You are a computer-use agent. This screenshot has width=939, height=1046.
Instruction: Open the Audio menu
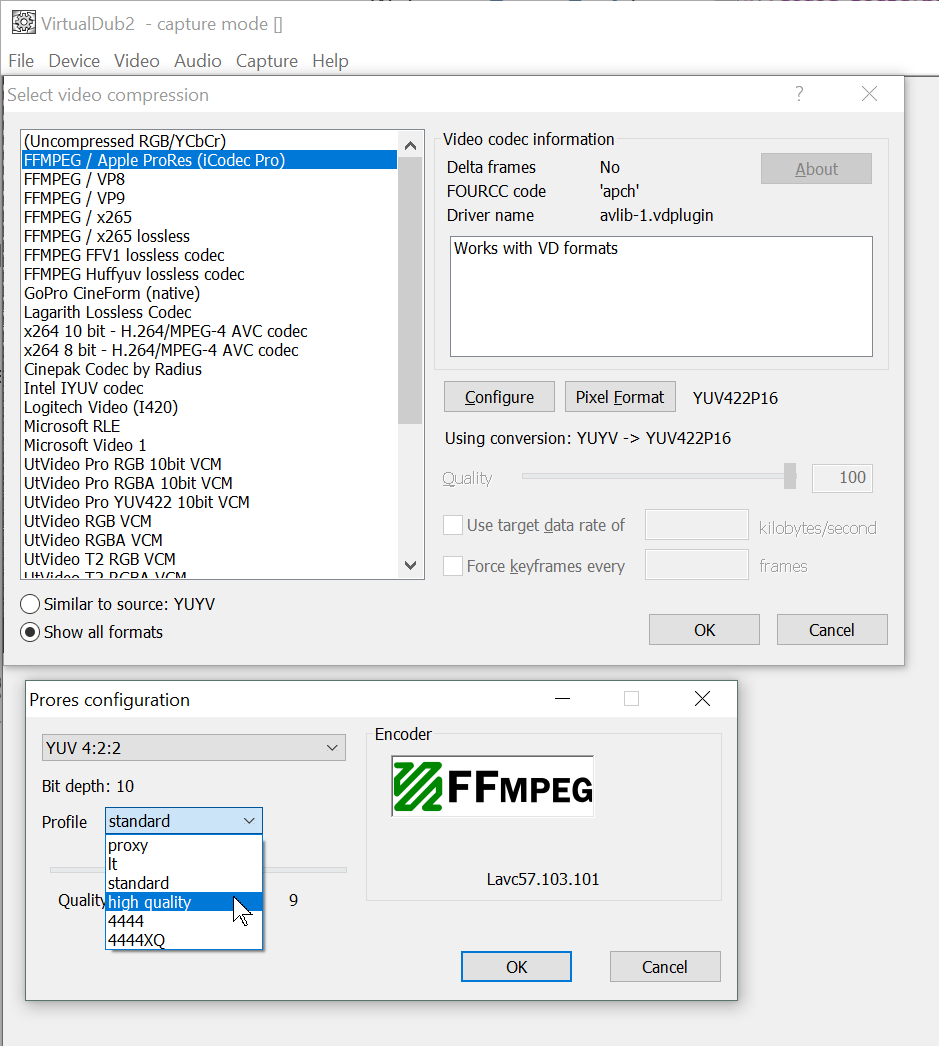click(x=197, y=61)
